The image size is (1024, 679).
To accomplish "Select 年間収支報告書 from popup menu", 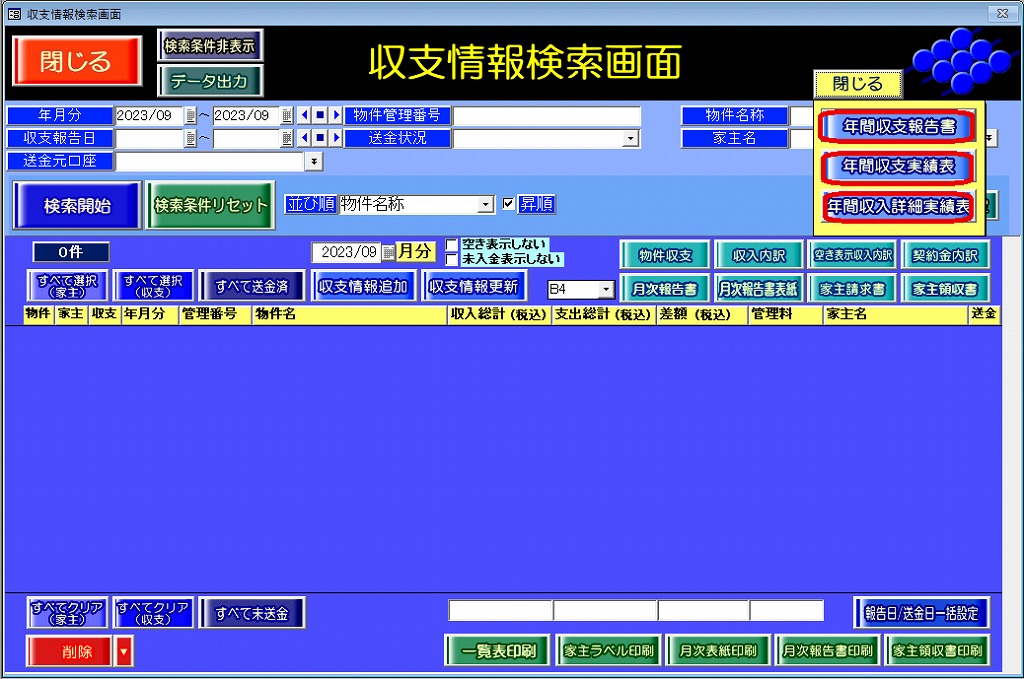I will (899, 127).
